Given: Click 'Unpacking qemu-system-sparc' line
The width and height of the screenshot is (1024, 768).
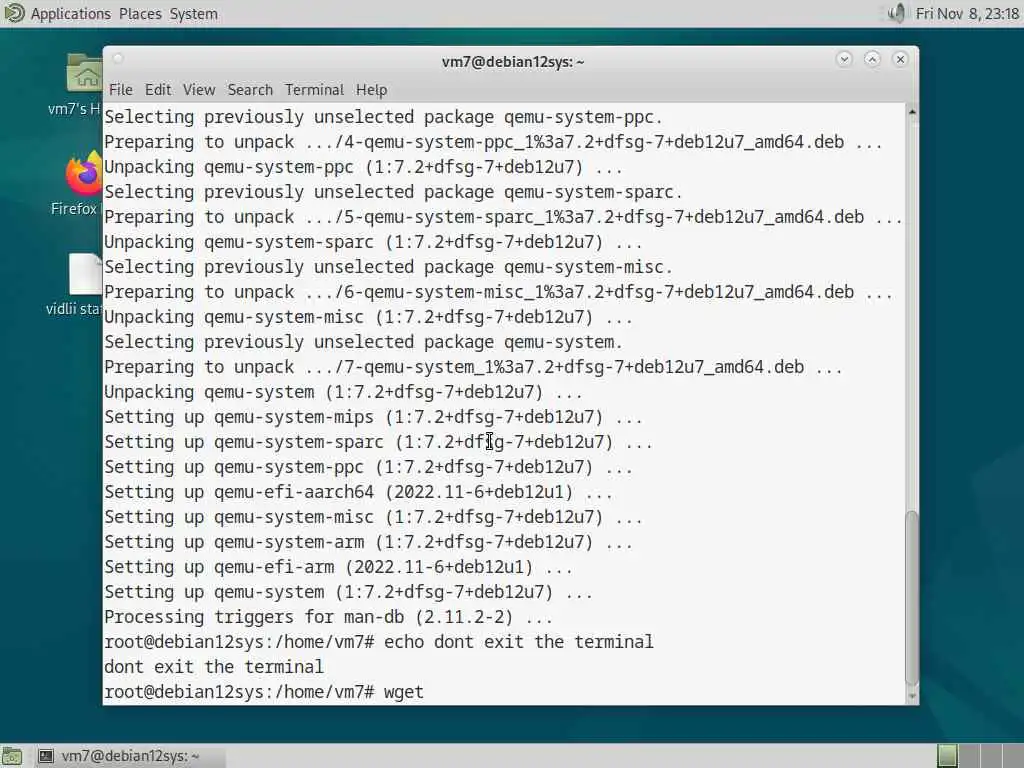Looking at the screenshot, I should point(374,242).
